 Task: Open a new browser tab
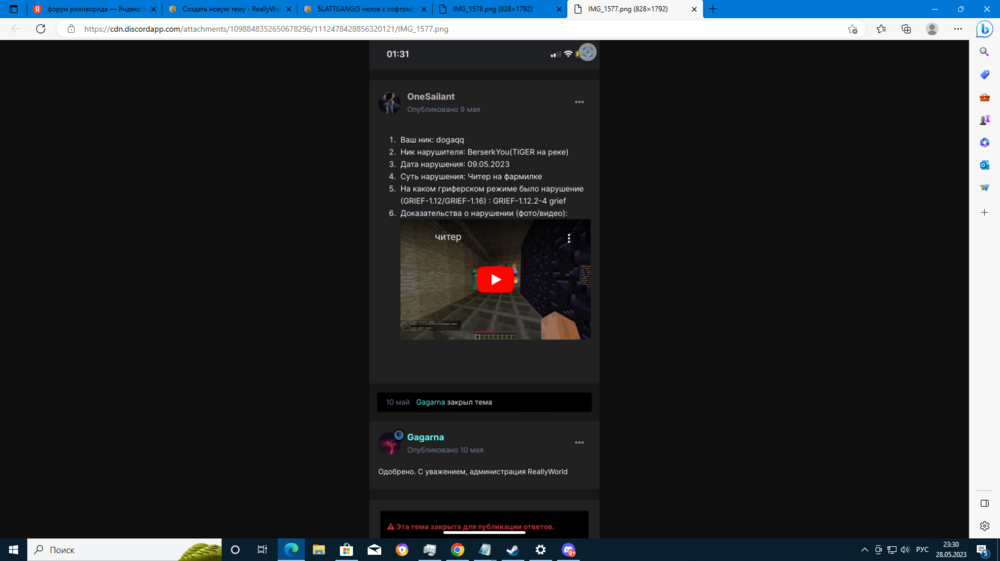(x=713, y=9)
